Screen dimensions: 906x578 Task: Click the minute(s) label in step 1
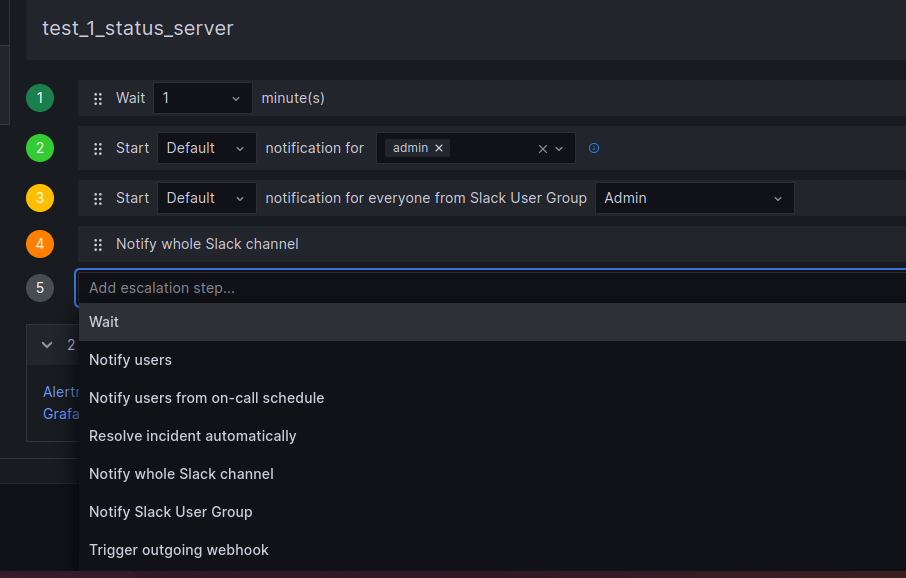[293, 98]
